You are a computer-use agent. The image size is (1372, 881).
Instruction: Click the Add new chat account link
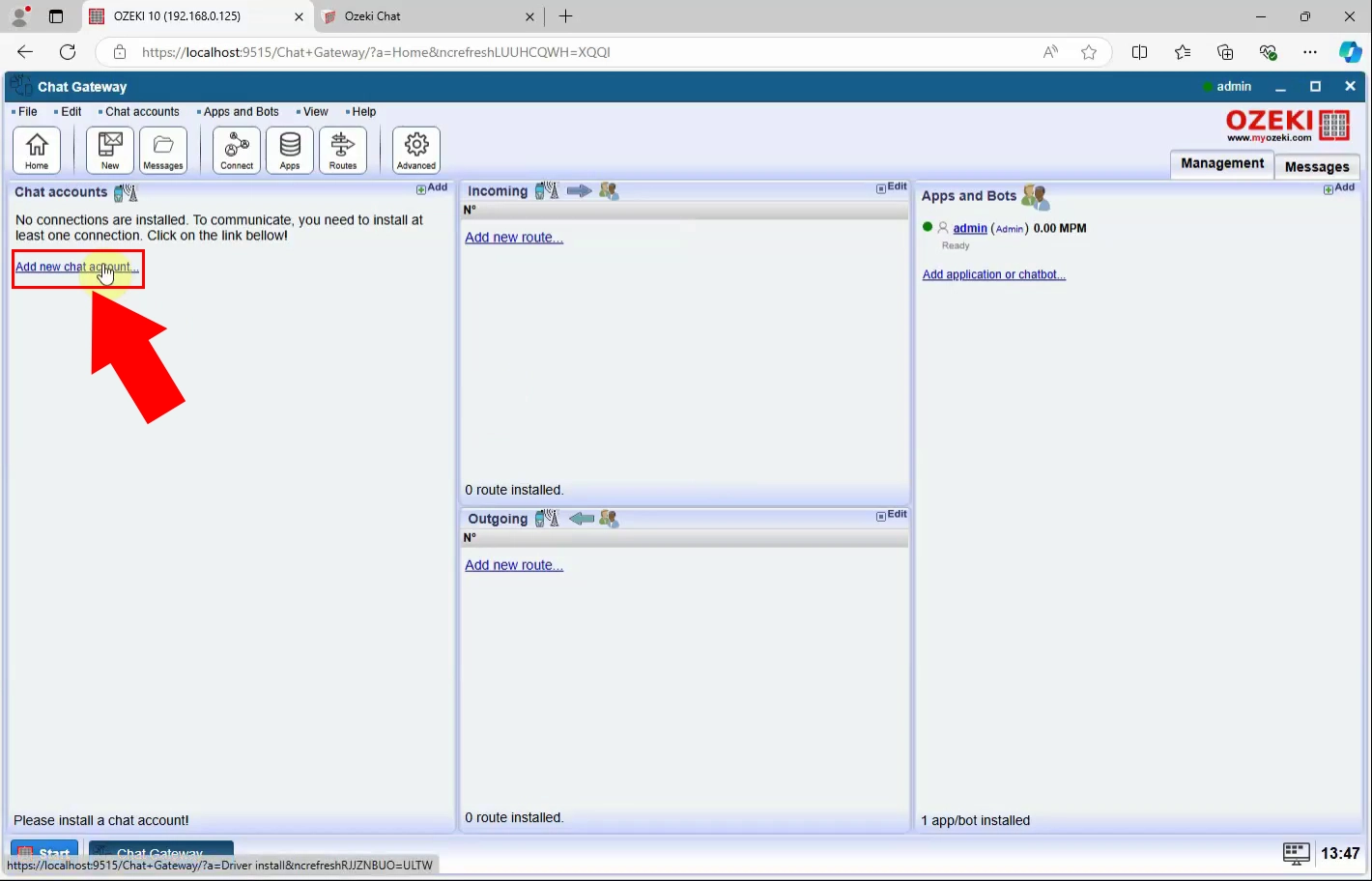point(77,268)
